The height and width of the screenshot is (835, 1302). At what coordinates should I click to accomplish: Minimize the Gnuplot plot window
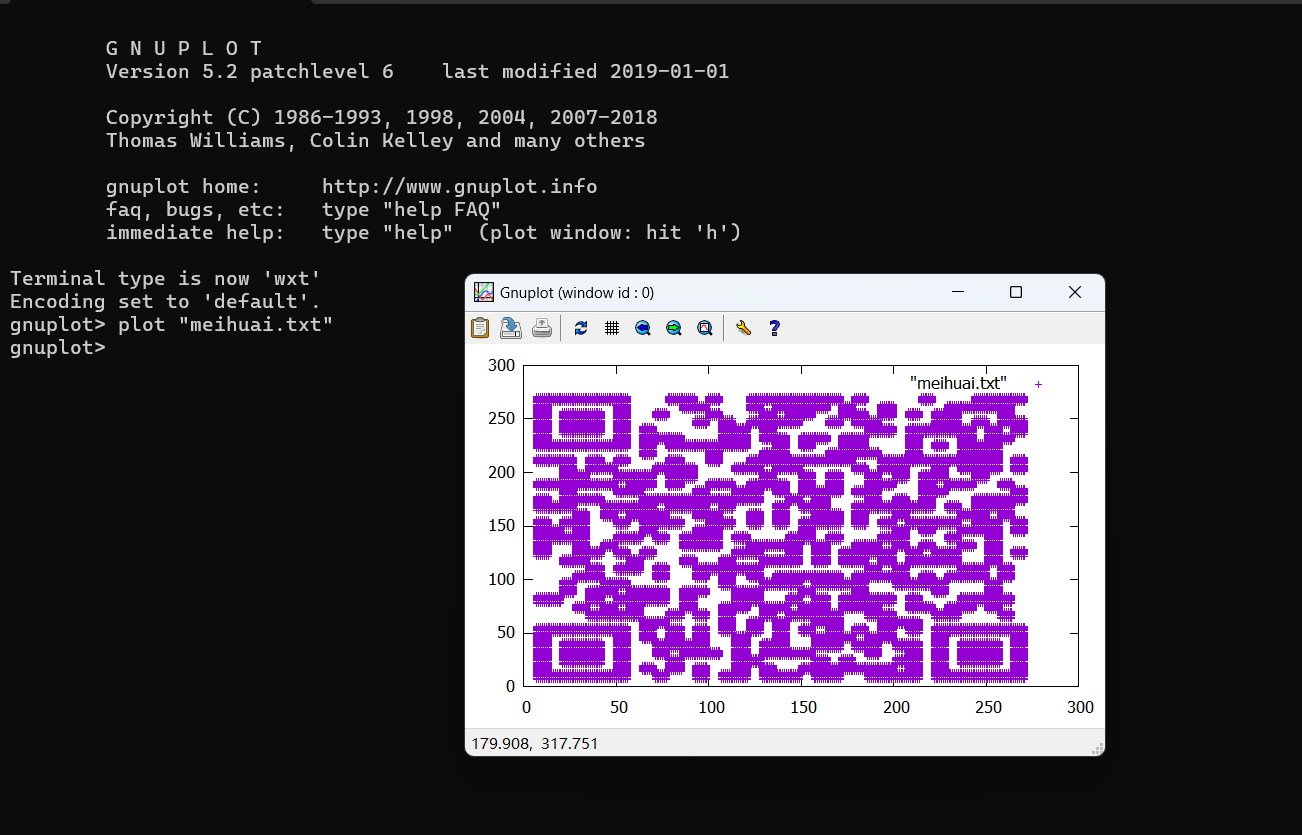pyautogui.click(x=958, y=292)
